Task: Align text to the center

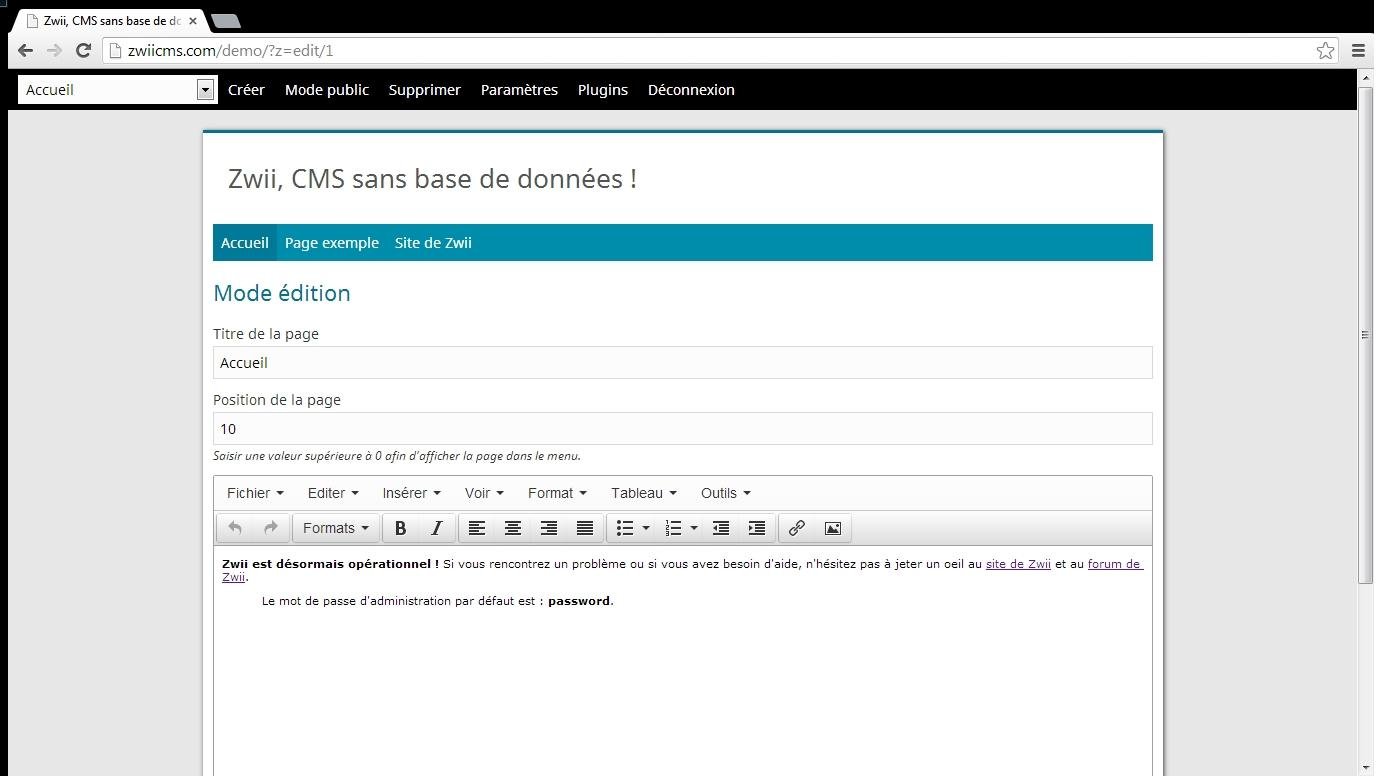Action: 513,528
